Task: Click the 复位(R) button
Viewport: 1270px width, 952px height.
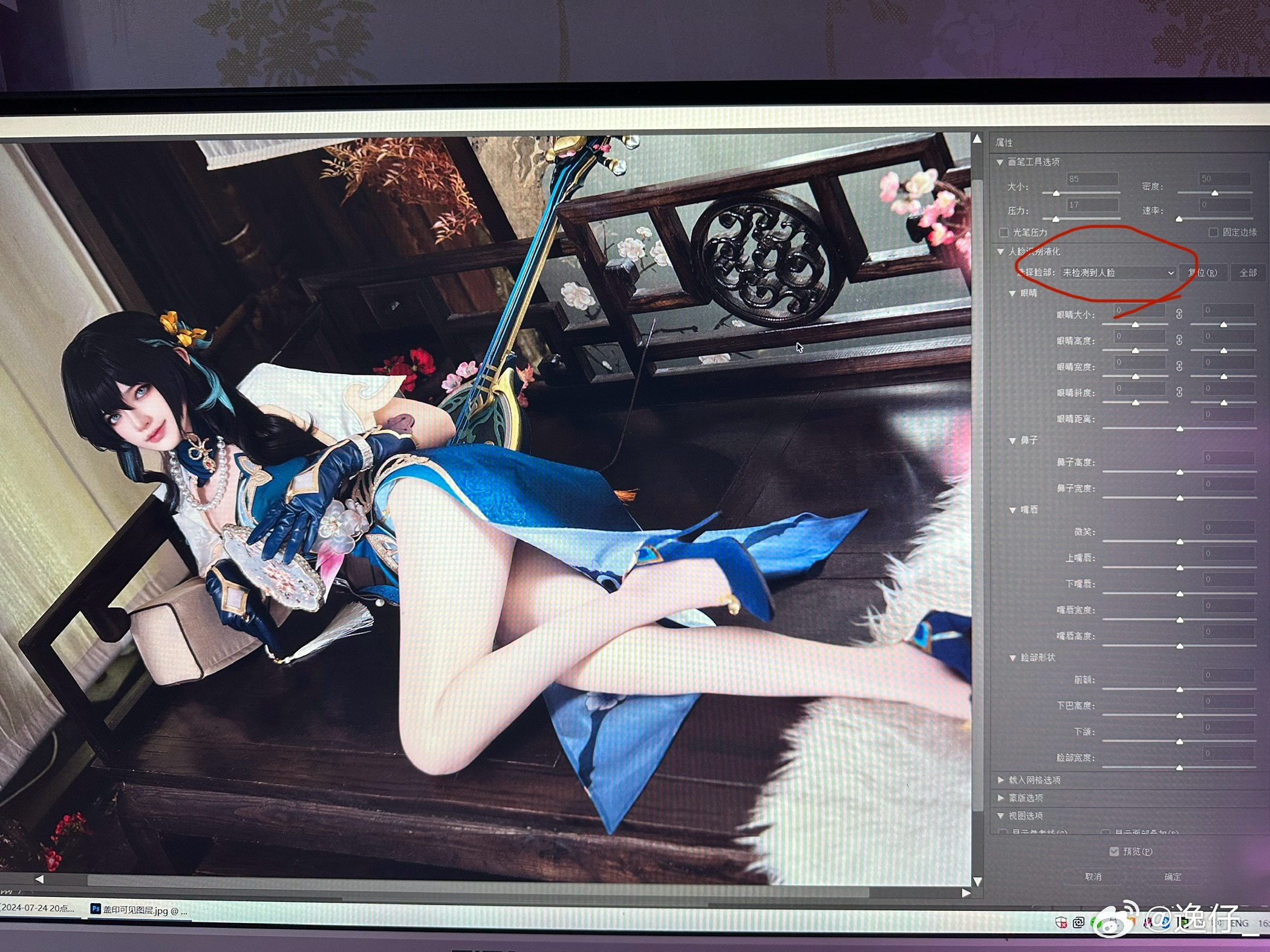Action: (x=1203, y=273)
